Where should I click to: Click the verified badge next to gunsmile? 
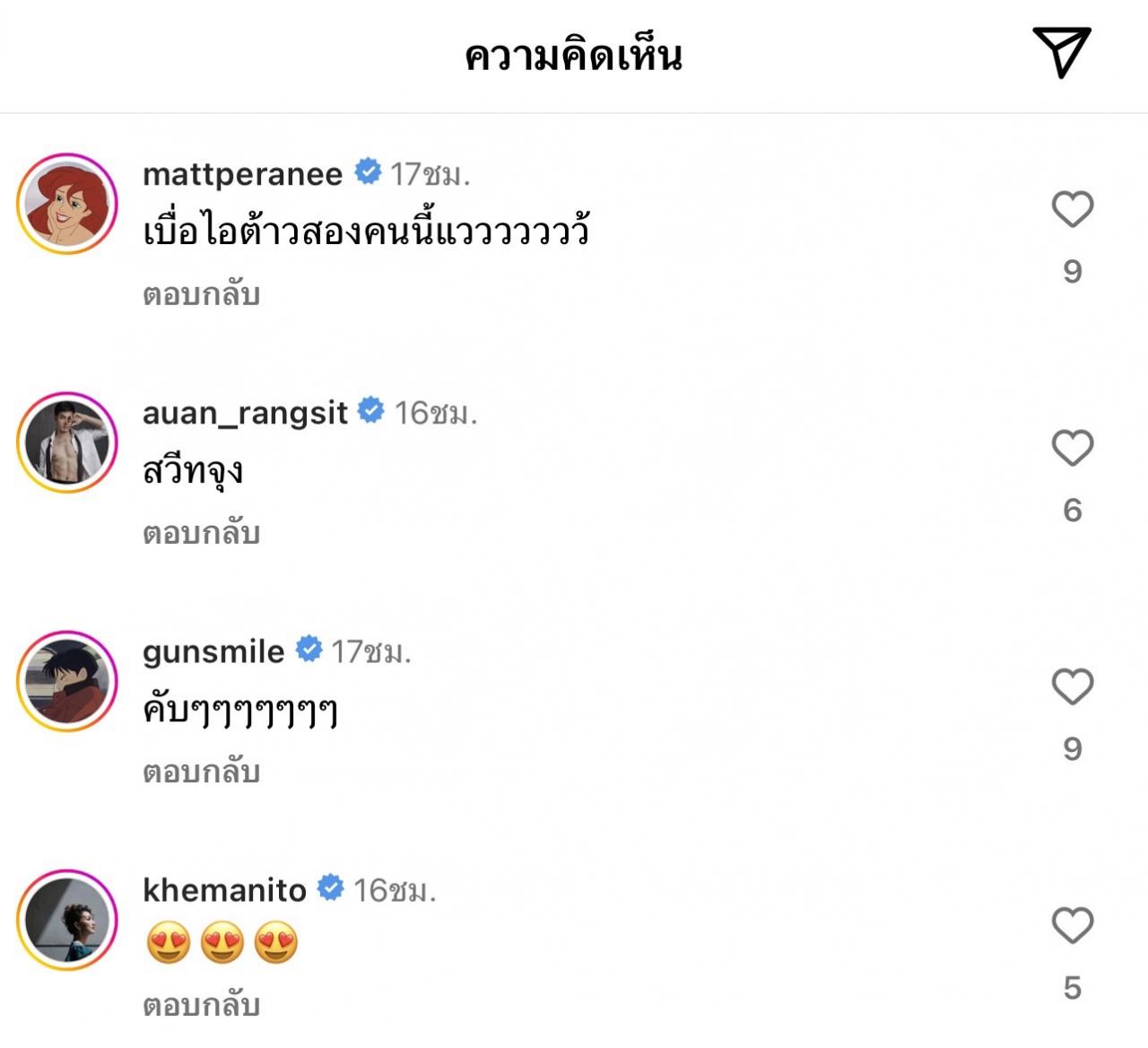tap(309, 649)
